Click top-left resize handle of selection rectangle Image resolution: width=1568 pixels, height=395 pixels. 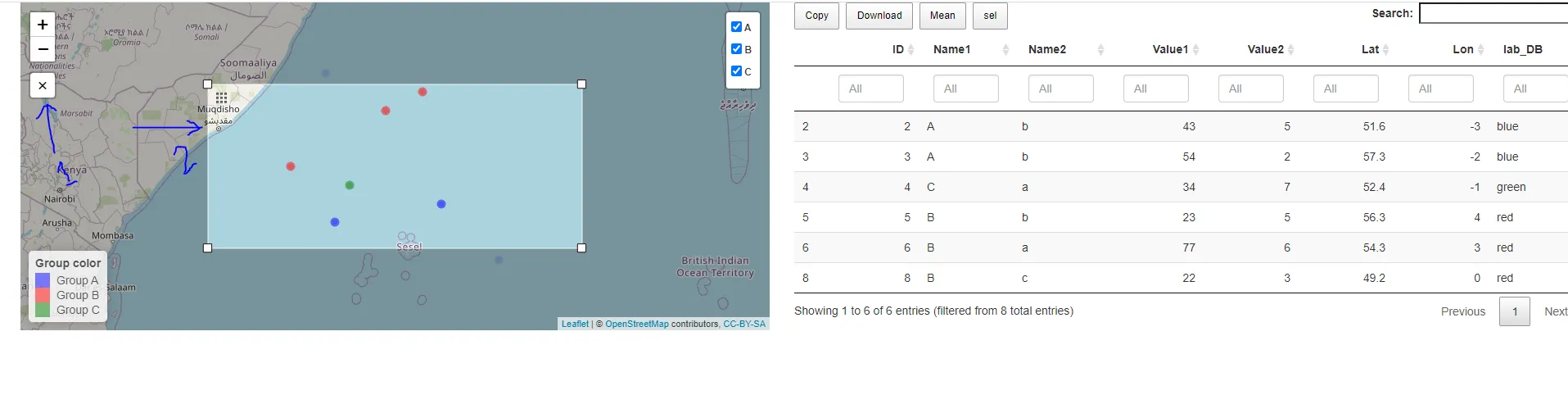pos(207,84)
